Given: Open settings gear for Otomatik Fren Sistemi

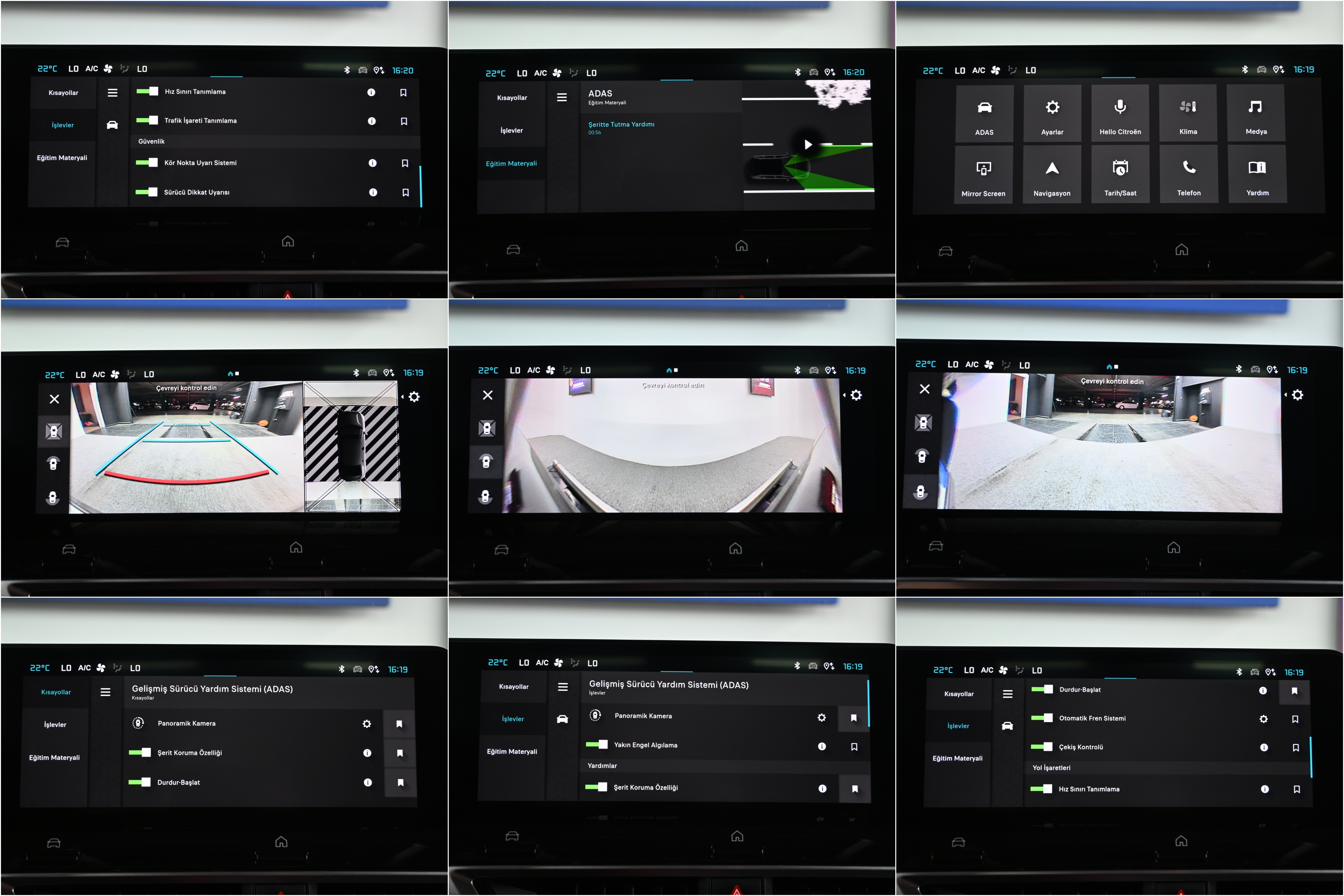Looking at the screenshot, I should click(x=1263, y=719).
